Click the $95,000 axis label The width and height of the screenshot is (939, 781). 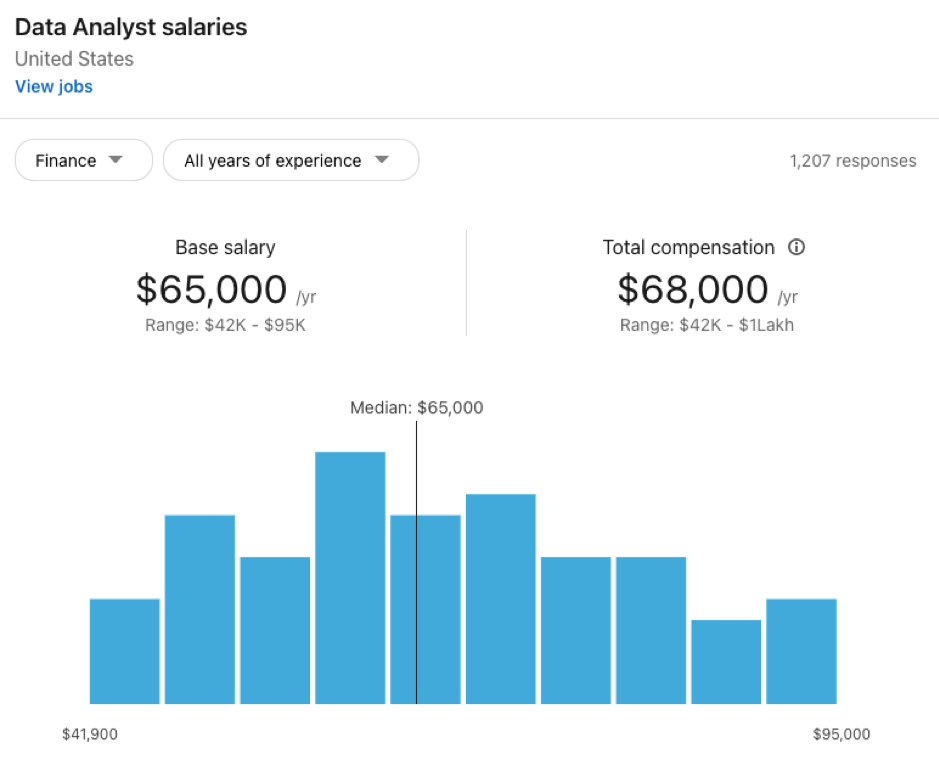(841, 734)
